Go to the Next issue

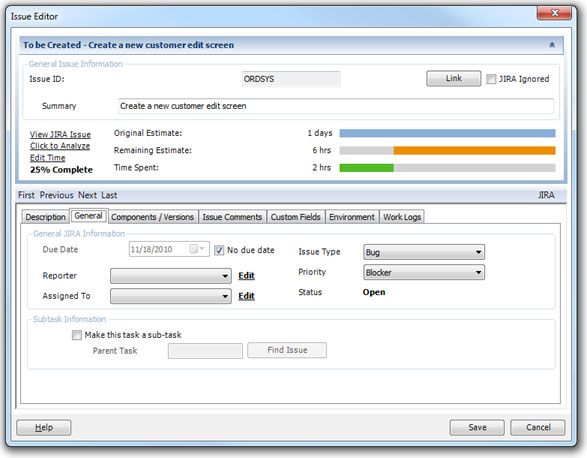pyautogui.click(x=87, y=195)
